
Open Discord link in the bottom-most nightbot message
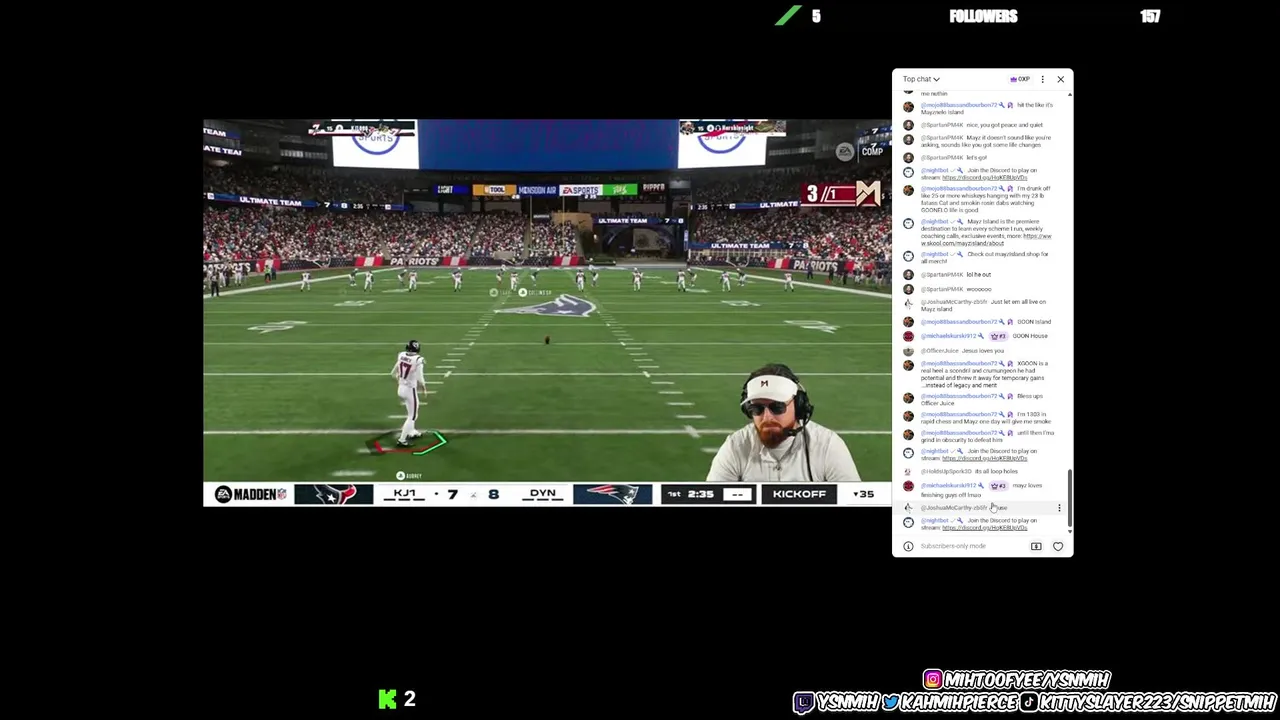click(x=984, y=528)
